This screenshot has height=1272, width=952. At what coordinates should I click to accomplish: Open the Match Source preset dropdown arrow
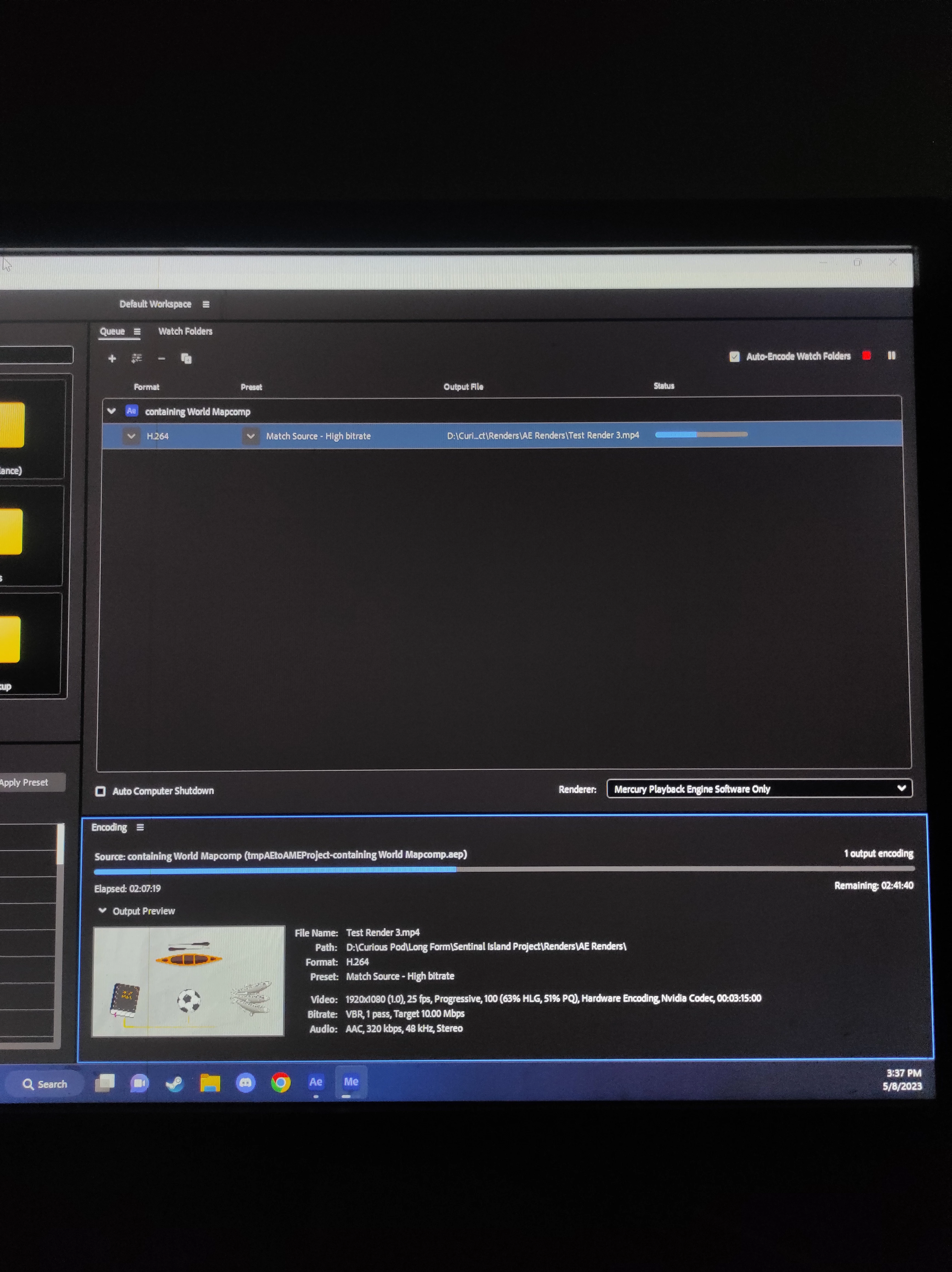[250, 436]
